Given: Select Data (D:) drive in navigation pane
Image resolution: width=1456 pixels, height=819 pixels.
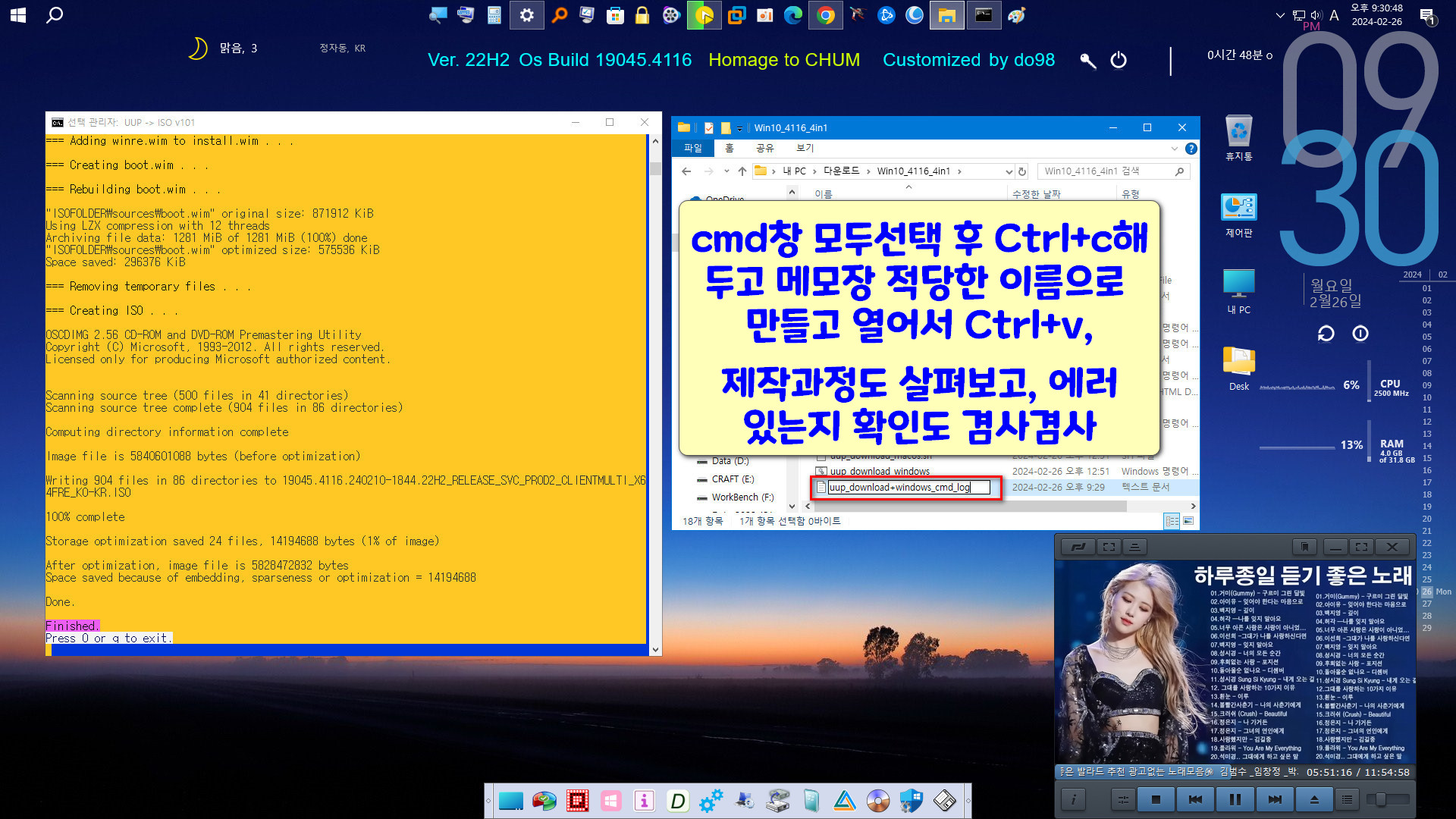Looking at the screenshot, I should (x=723, y=461).
